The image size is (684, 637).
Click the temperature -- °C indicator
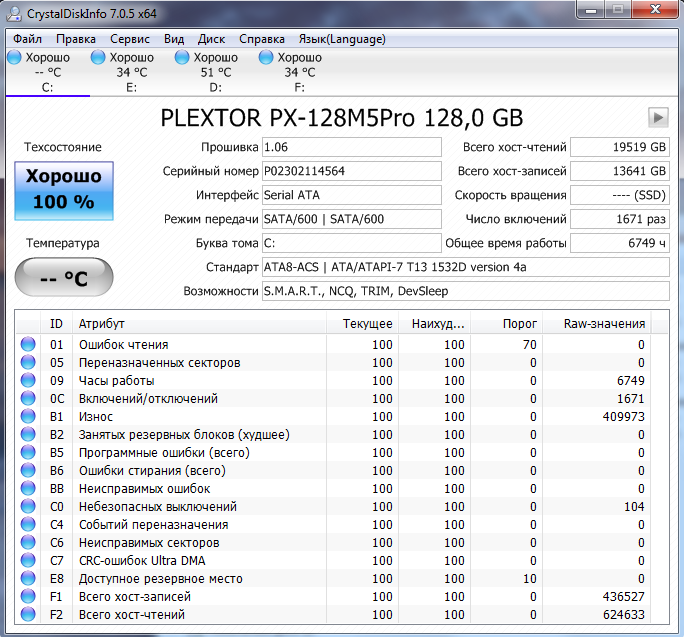64,277
